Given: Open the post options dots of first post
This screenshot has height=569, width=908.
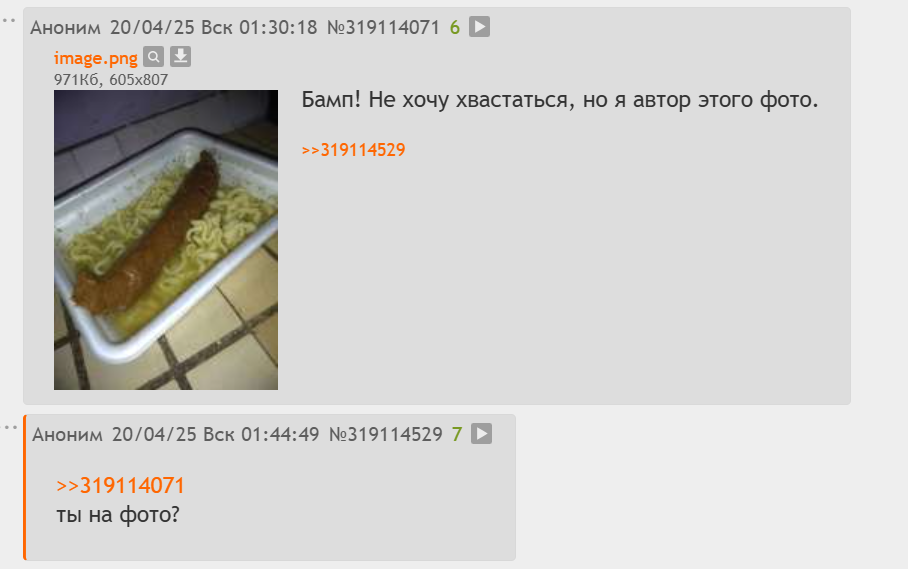Looking at the screenshot, I should coord(9,21).
